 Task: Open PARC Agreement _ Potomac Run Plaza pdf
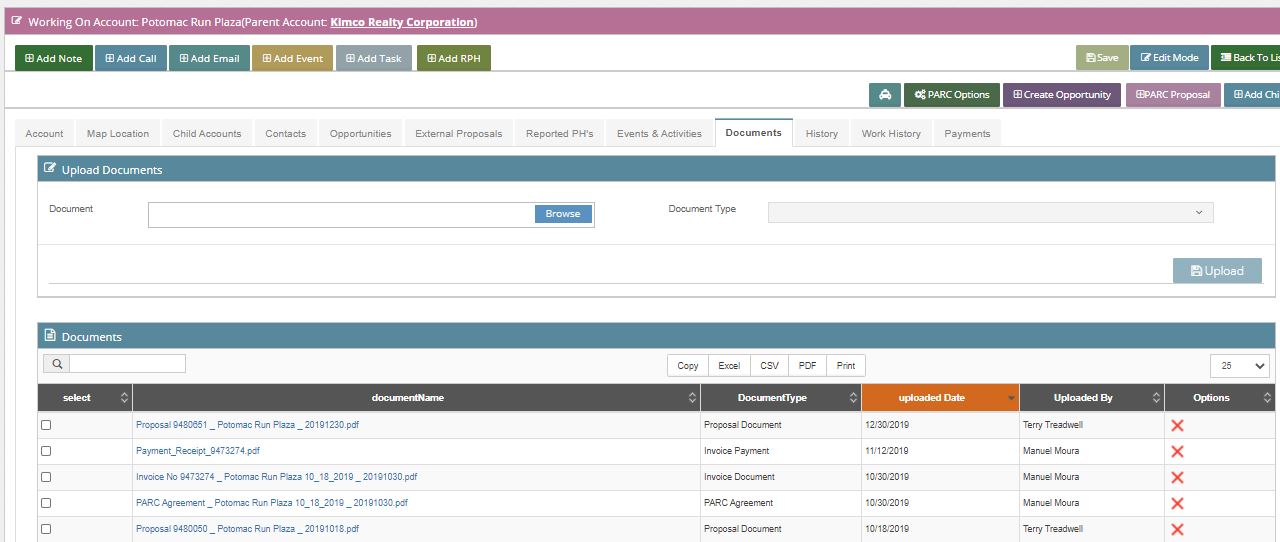[272, 503]
